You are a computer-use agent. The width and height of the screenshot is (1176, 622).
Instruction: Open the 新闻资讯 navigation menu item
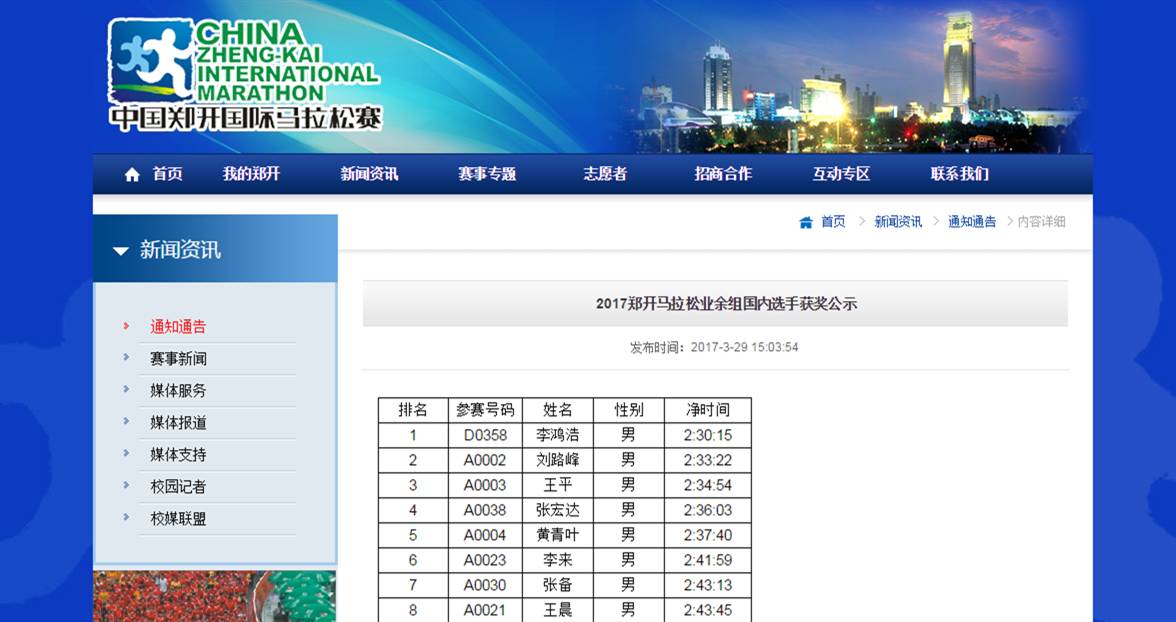(369, 174)
